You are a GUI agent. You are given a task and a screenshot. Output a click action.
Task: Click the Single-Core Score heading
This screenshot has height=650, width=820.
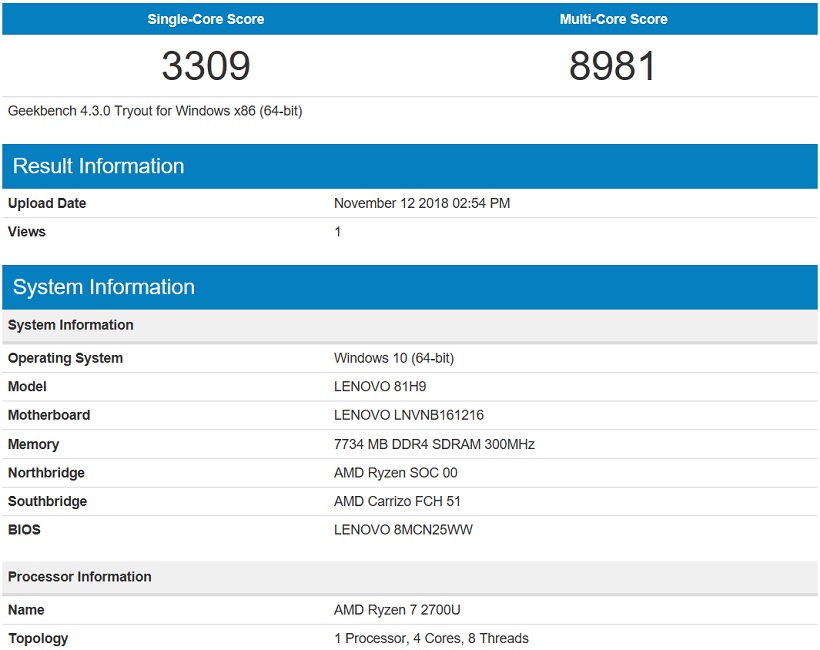pyautogui.click(x=205, y=19)
